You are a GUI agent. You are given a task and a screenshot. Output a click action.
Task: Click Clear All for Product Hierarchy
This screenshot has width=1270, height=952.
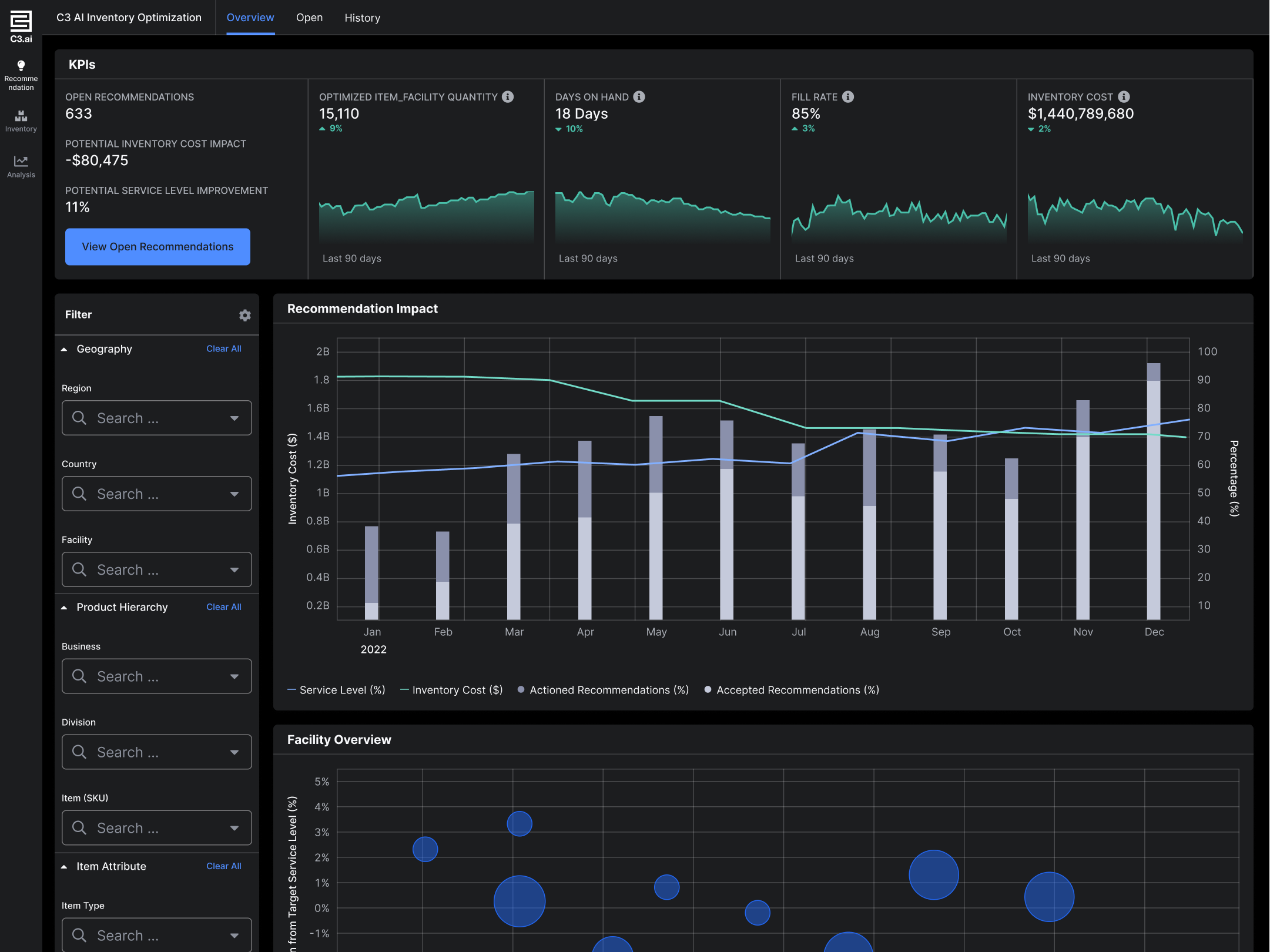tap(223, 607)
